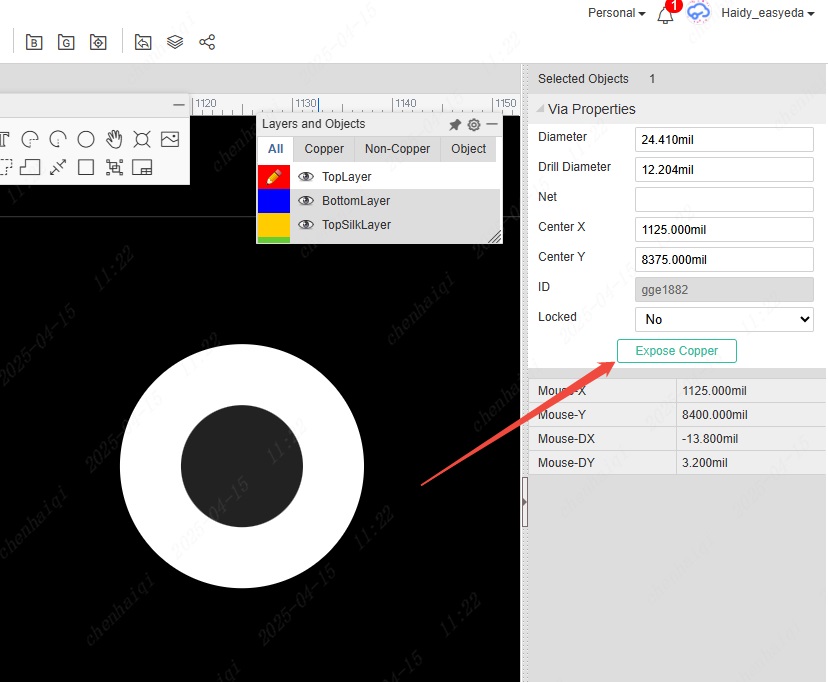Expand the Personal workspace dropdown
This screenshot has width=828, height=682.
point(616,13)
